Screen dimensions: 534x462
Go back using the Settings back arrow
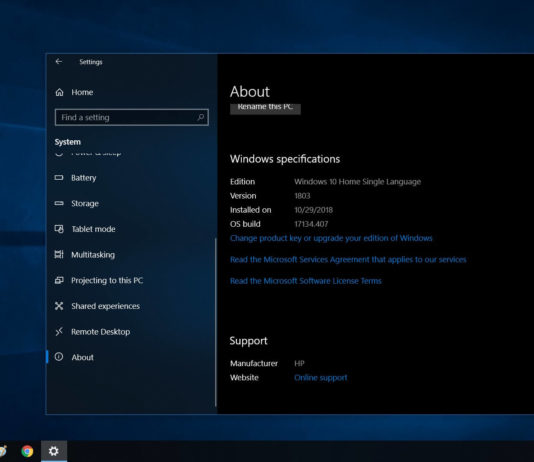59,61
